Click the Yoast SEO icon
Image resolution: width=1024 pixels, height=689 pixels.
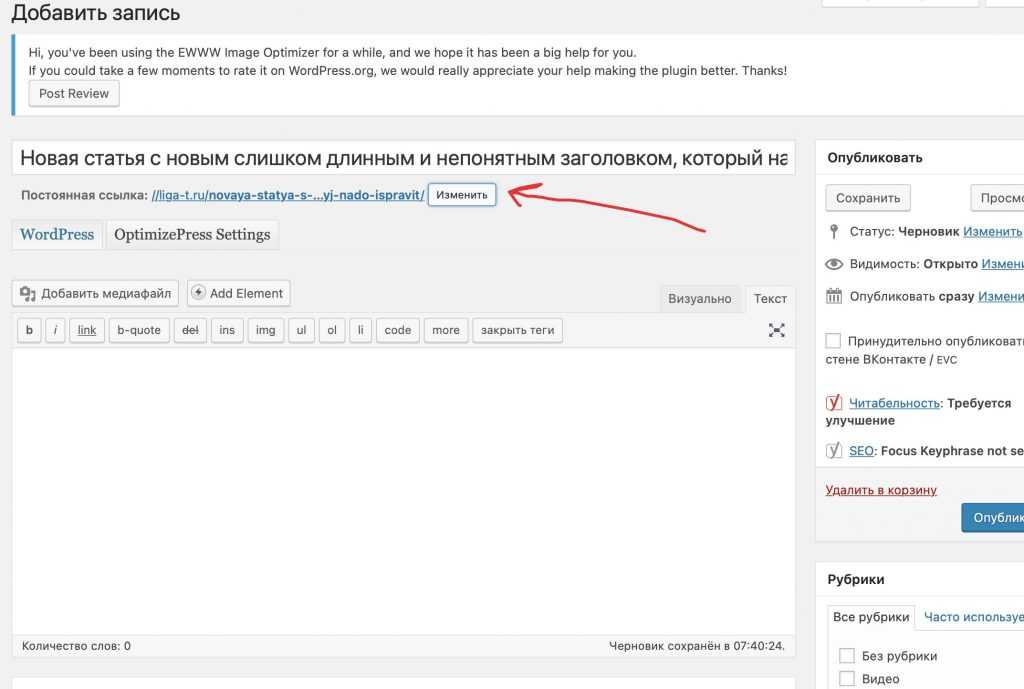(x=834, y=451)
